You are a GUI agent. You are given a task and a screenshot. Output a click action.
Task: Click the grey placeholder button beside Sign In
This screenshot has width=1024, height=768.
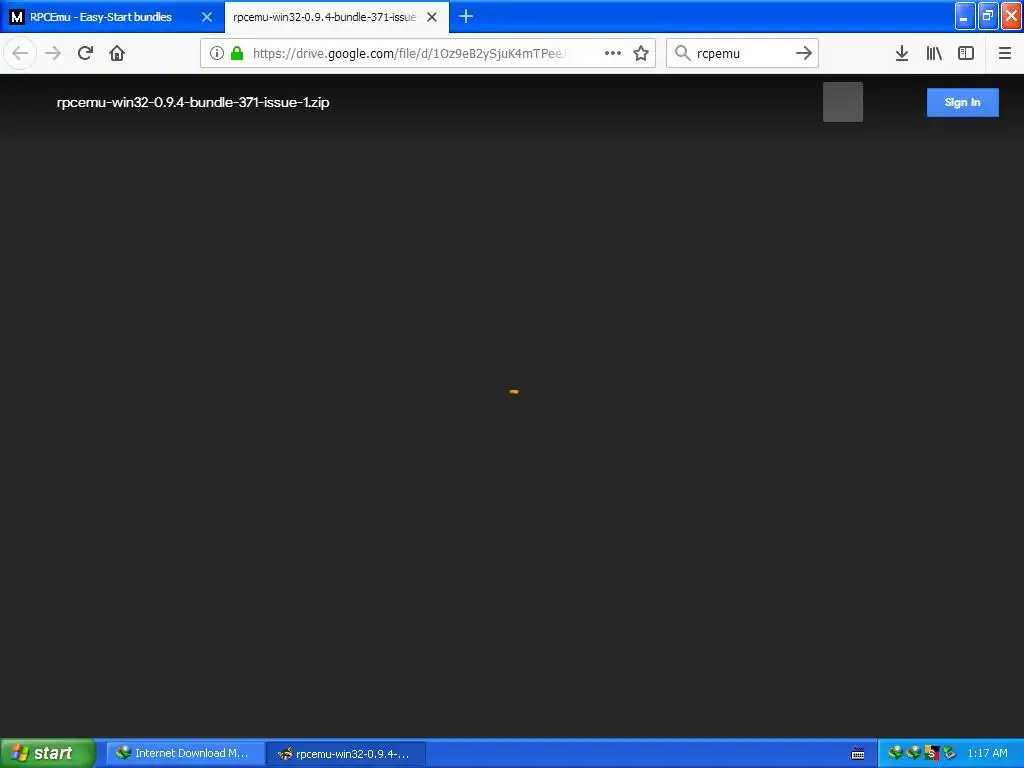click(842, 102)
